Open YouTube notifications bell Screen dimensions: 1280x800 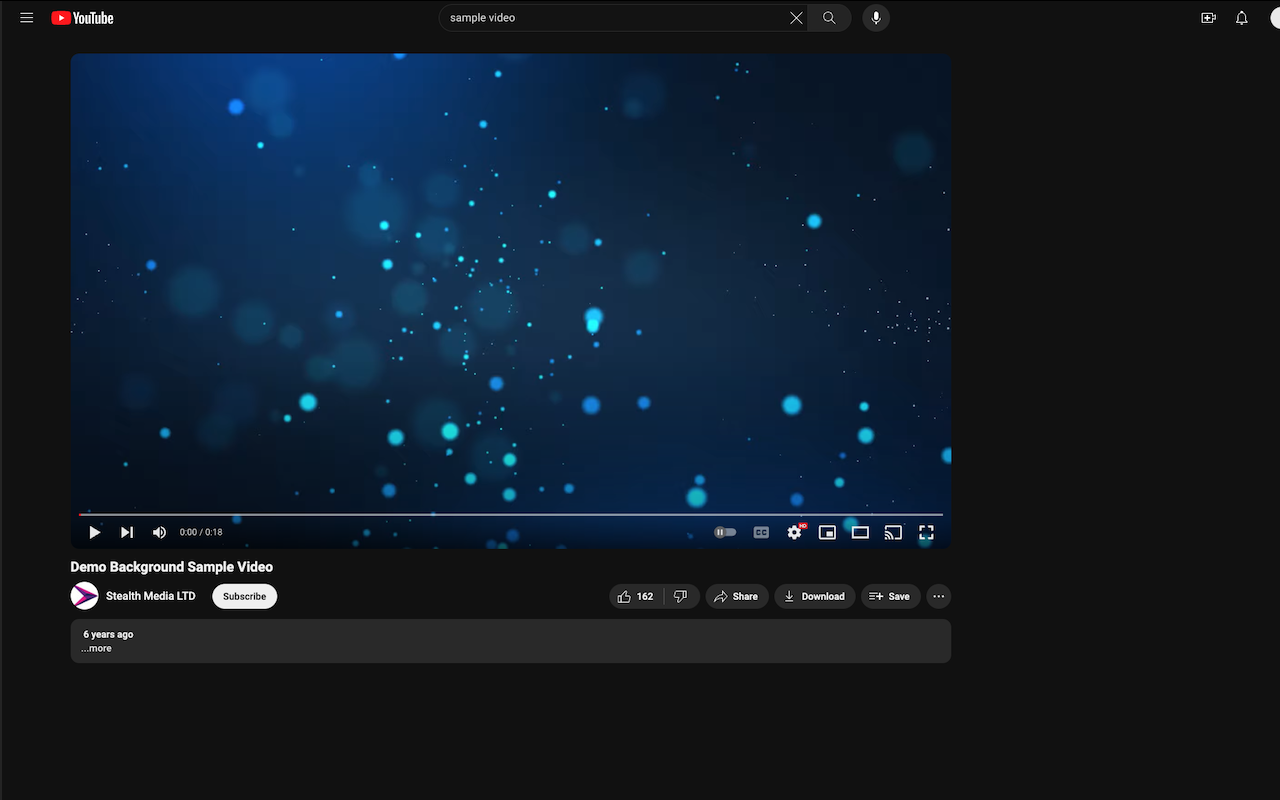[x=1241, y=18]
